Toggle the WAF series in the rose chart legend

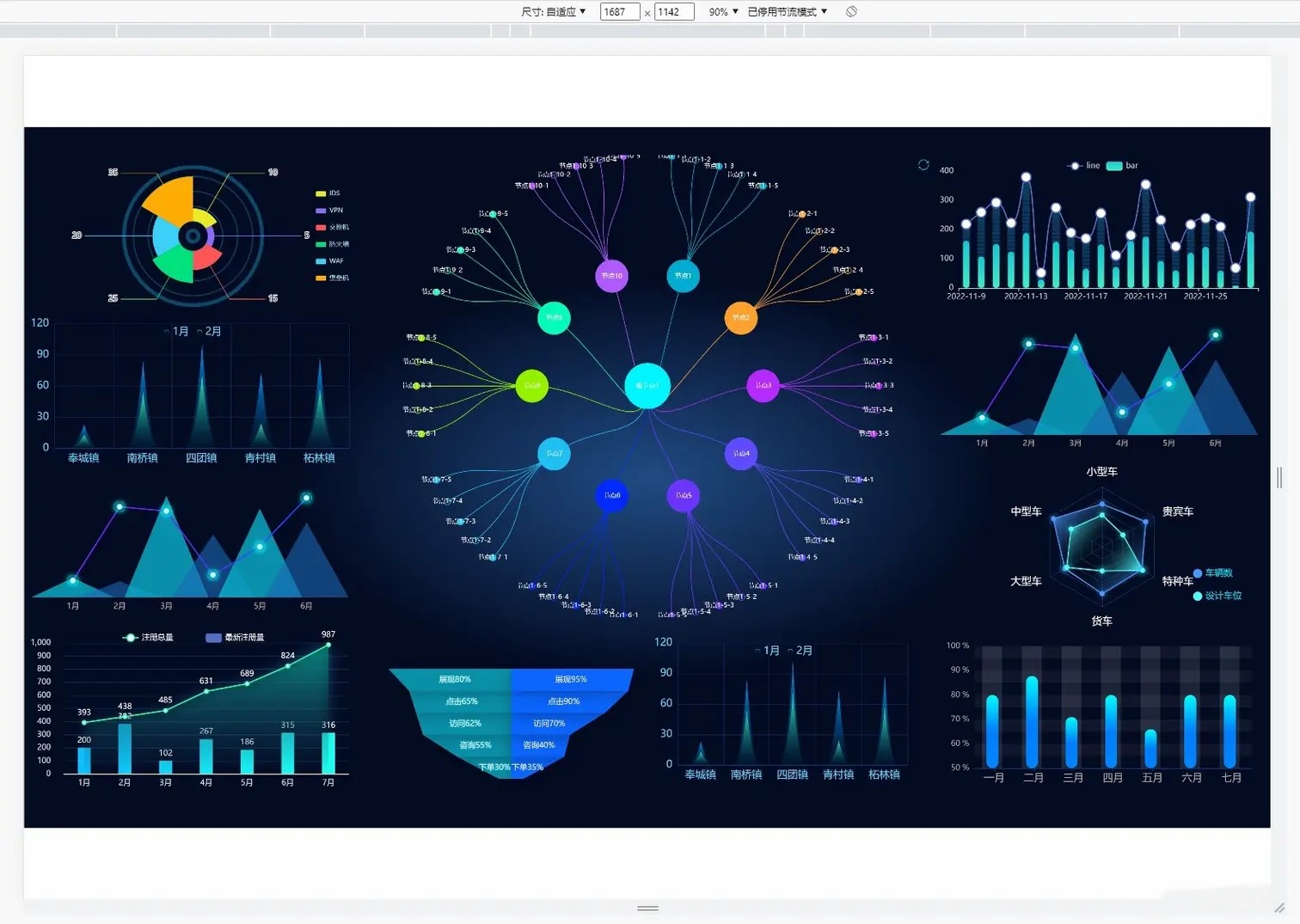click(328, 261)
